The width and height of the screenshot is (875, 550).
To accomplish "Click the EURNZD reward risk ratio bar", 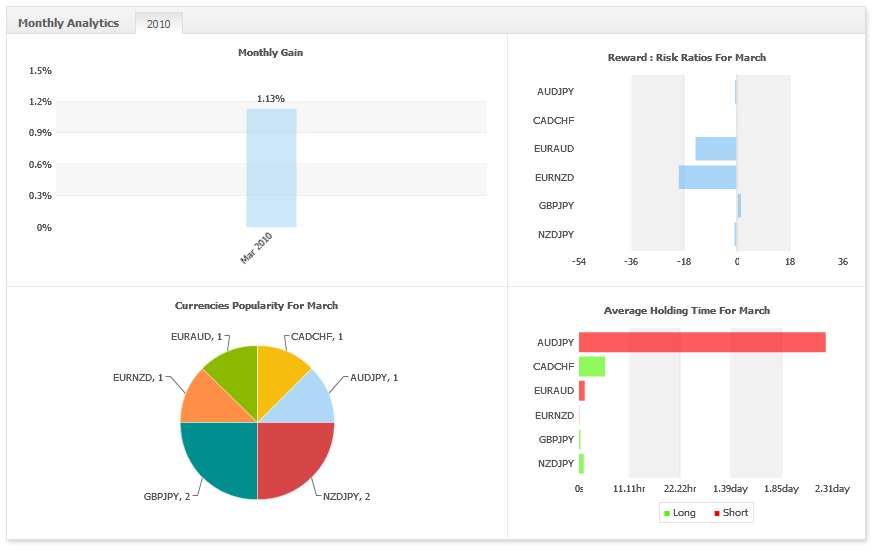I will point(708,177).
